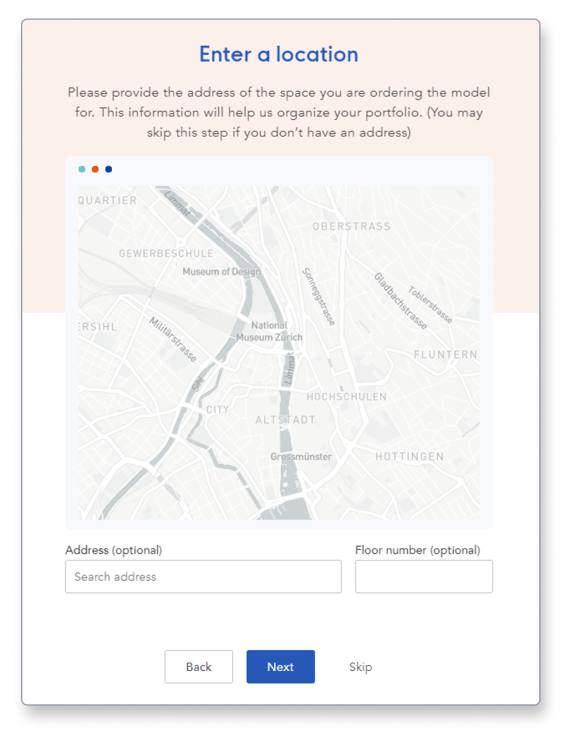Click the GEWERBESCHULE district label

(166, 253)
